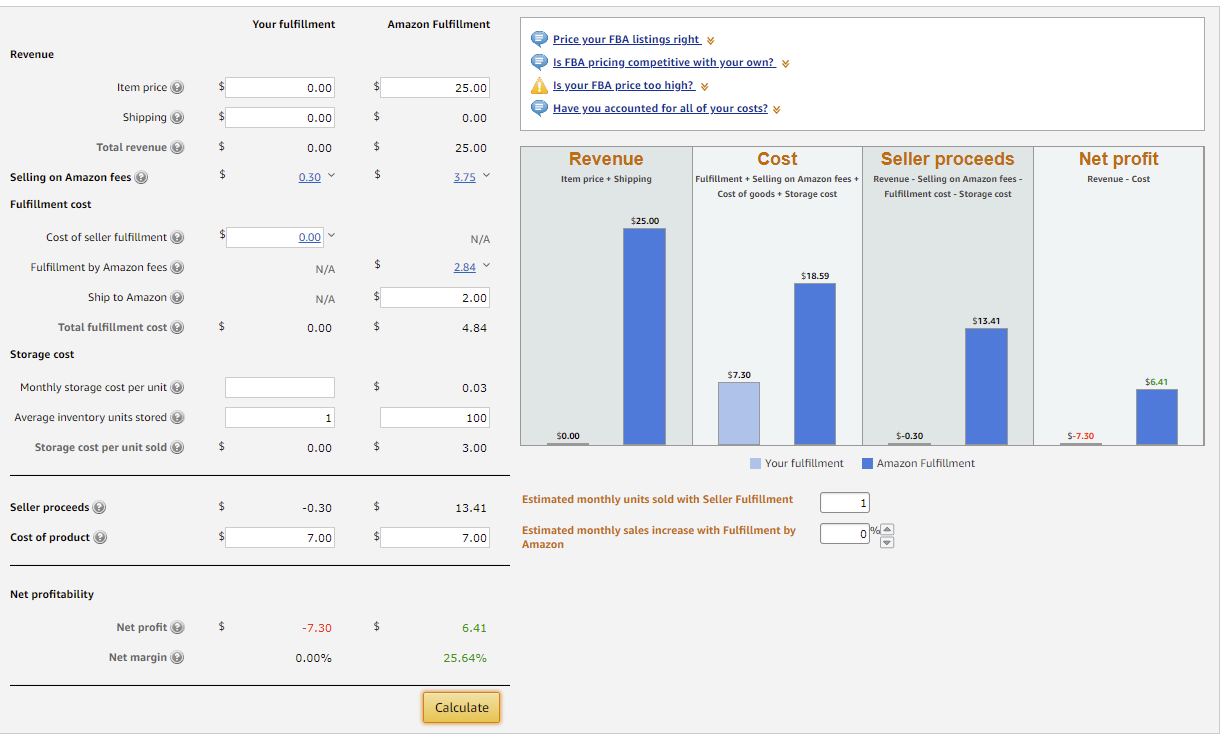
Task: Click Amazon Fulfillment Cost of product field
Action: pyautogui.click(x=435, y=538)
